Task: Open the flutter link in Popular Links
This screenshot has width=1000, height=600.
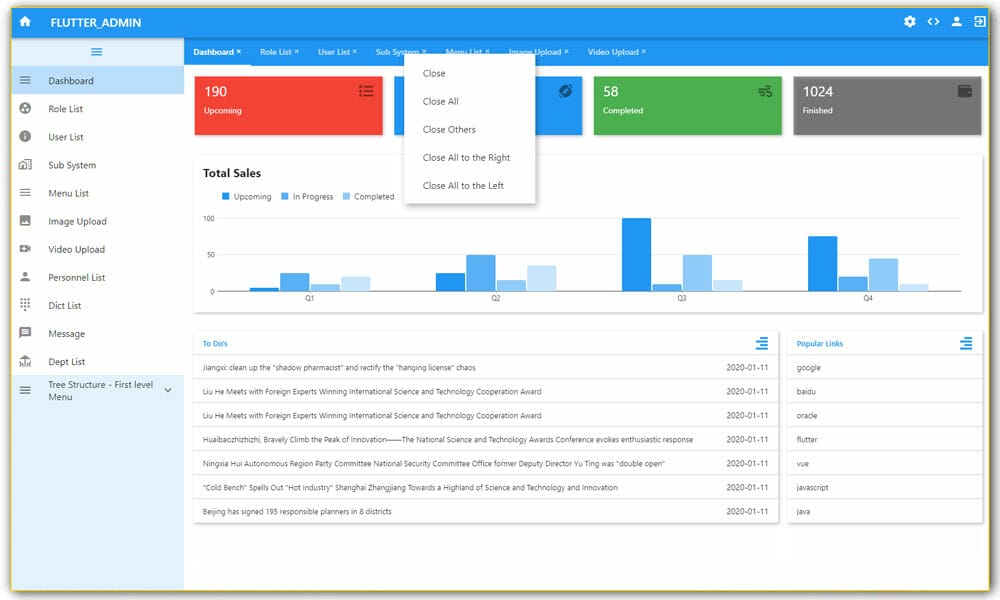Action: coord(806,439)
